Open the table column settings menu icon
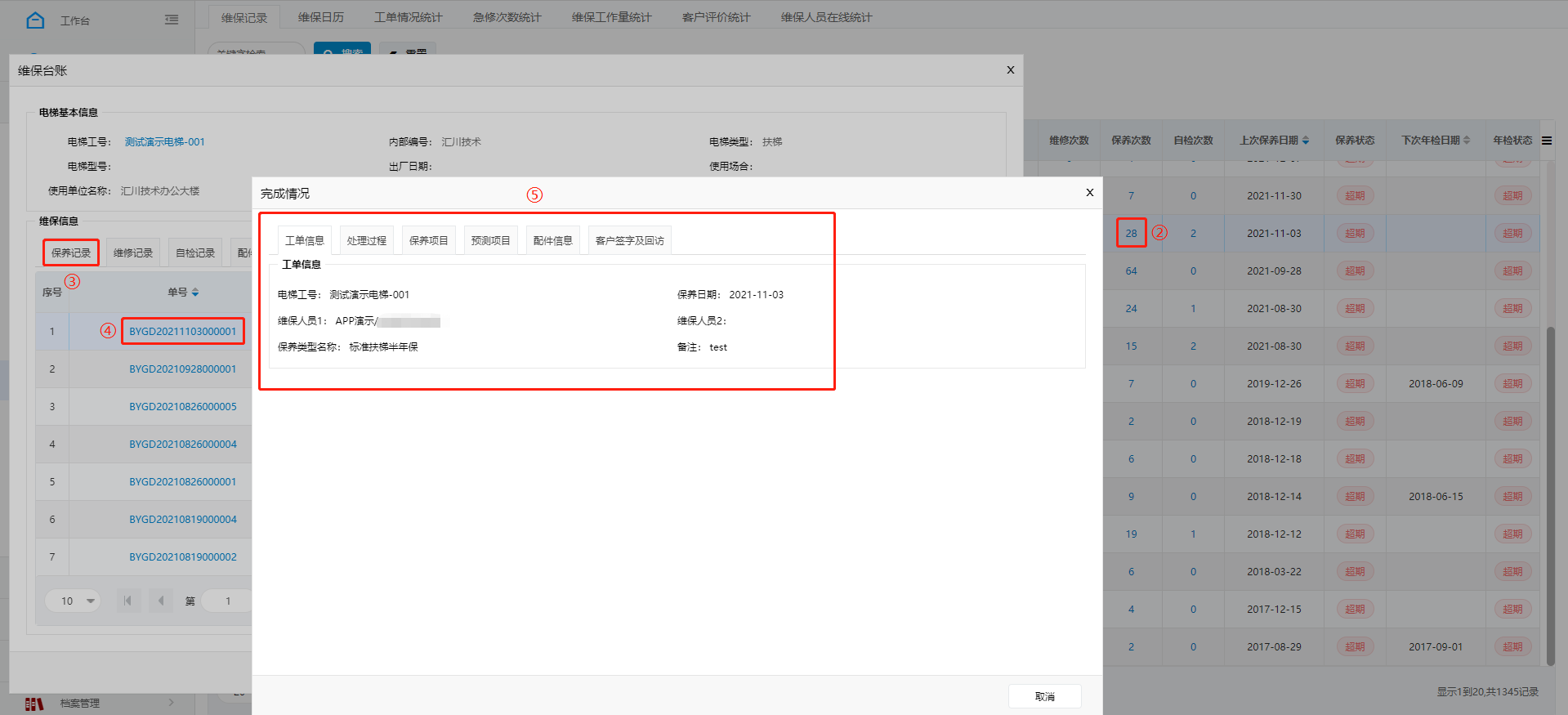This screenshot has width=1568, height=715. (1547, 141)
